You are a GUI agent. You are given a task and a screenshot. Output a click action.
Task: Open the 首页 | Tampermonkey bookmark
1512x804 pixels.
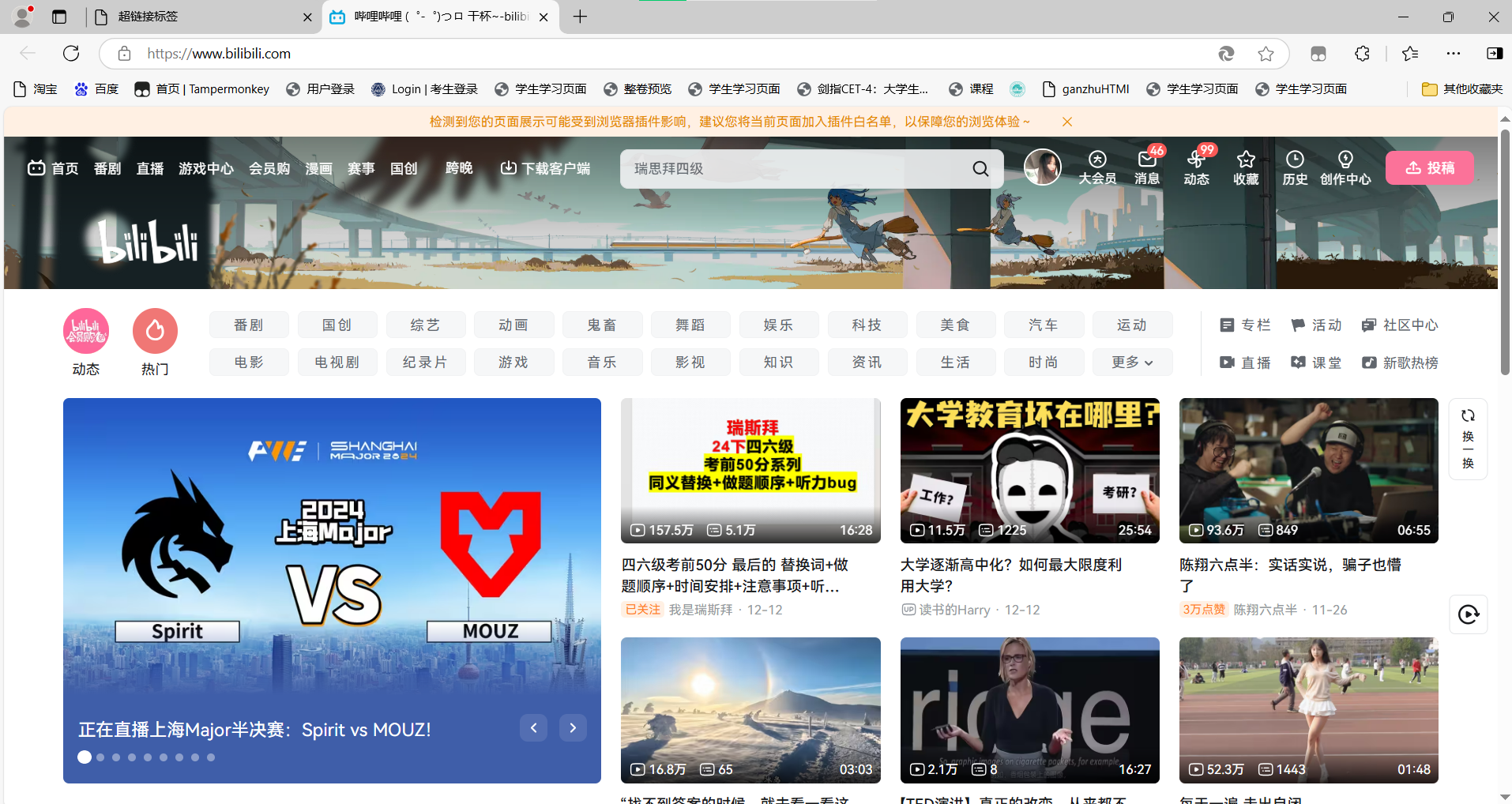202,89
